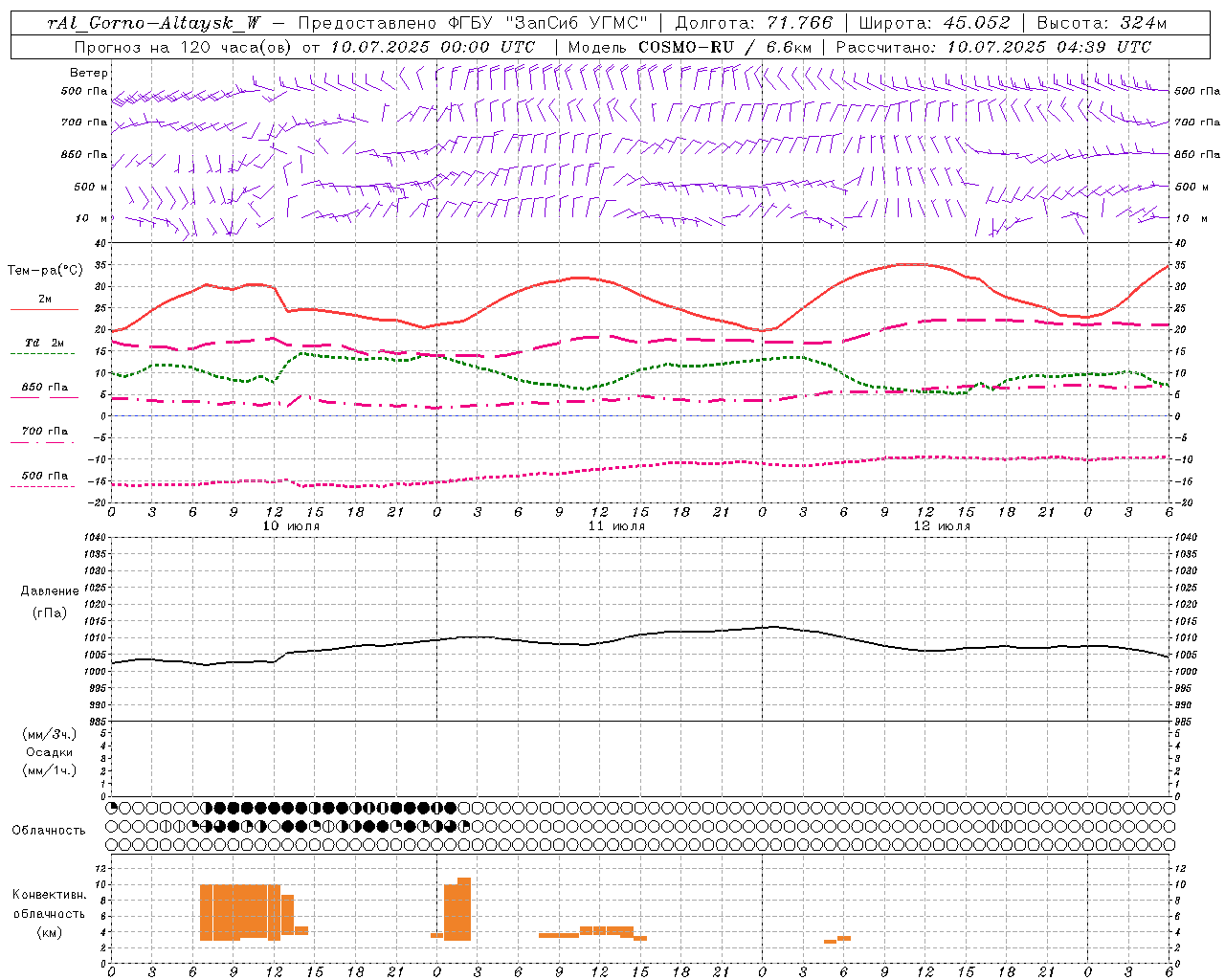Select the Облачность cloud cover label
1225x980 pixels.
[x=49, y=831]
